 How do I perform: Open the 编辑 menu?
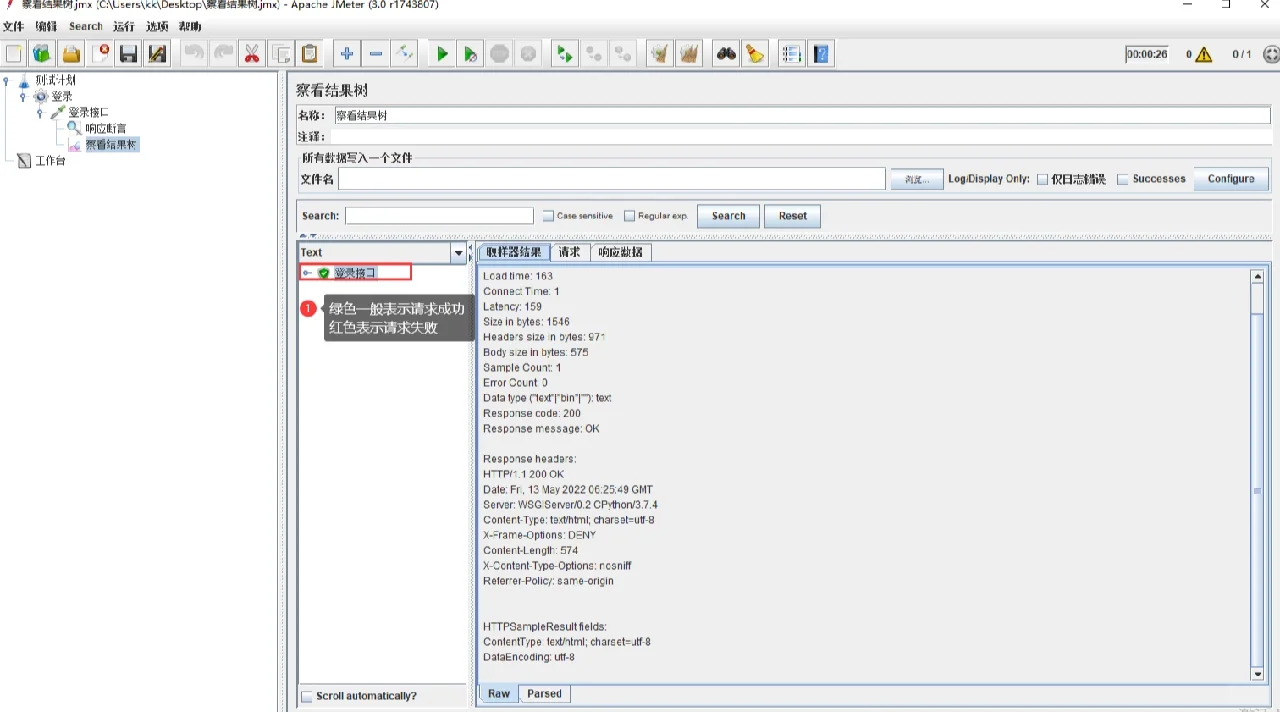tap(46, 26)
